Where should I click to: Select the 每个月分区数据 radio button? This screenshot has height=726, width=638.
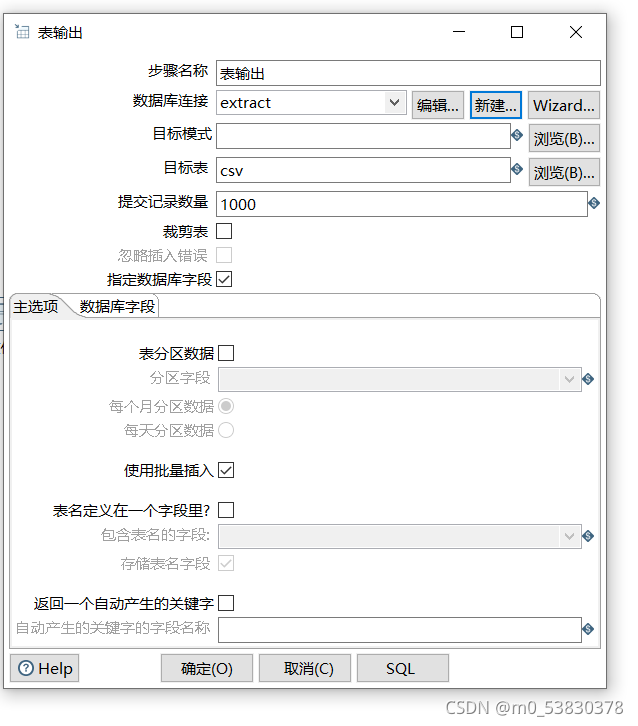pyautogui.click(x=226, y=406)
